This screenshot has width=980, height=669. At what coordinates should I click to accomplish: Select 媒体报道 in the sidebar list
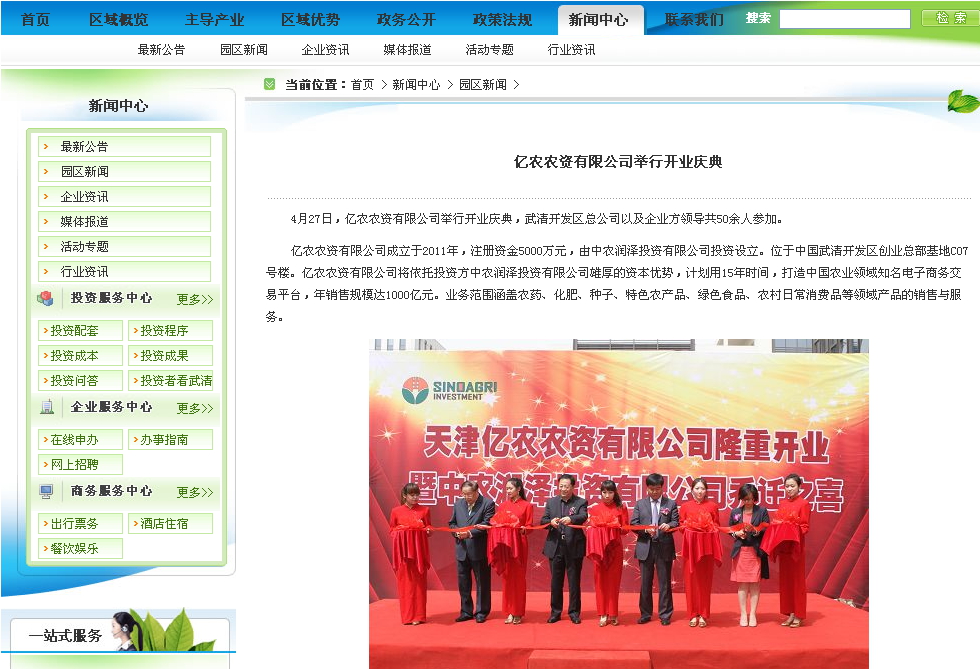tap(124, 222)
